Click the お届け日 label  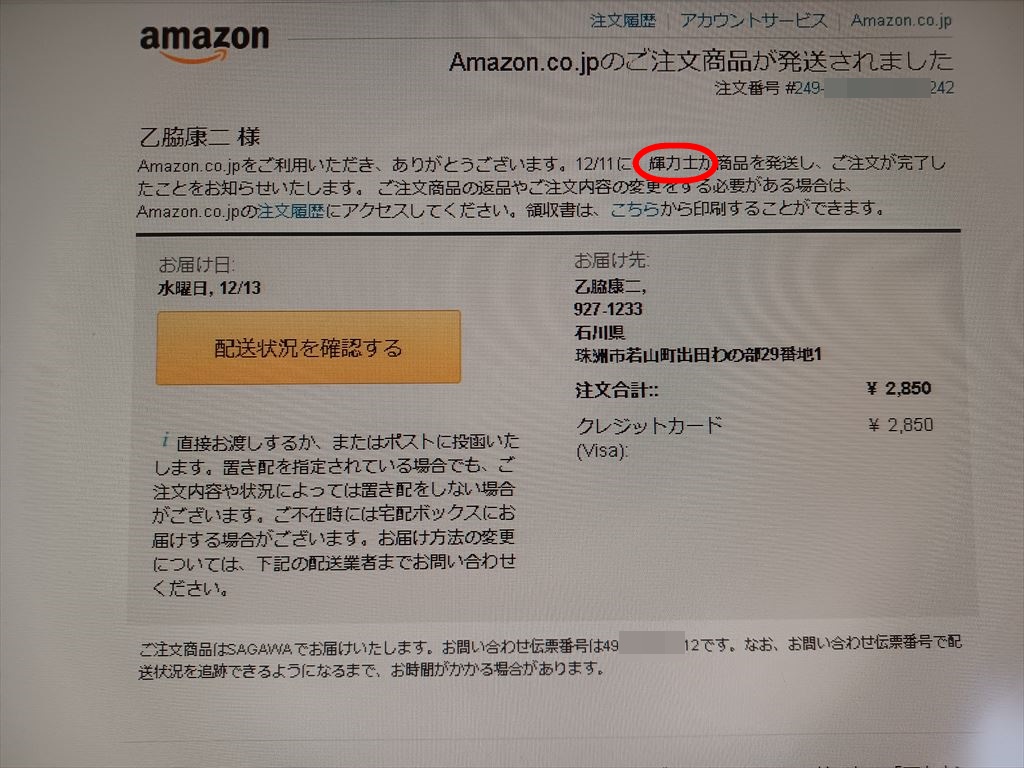196,264
